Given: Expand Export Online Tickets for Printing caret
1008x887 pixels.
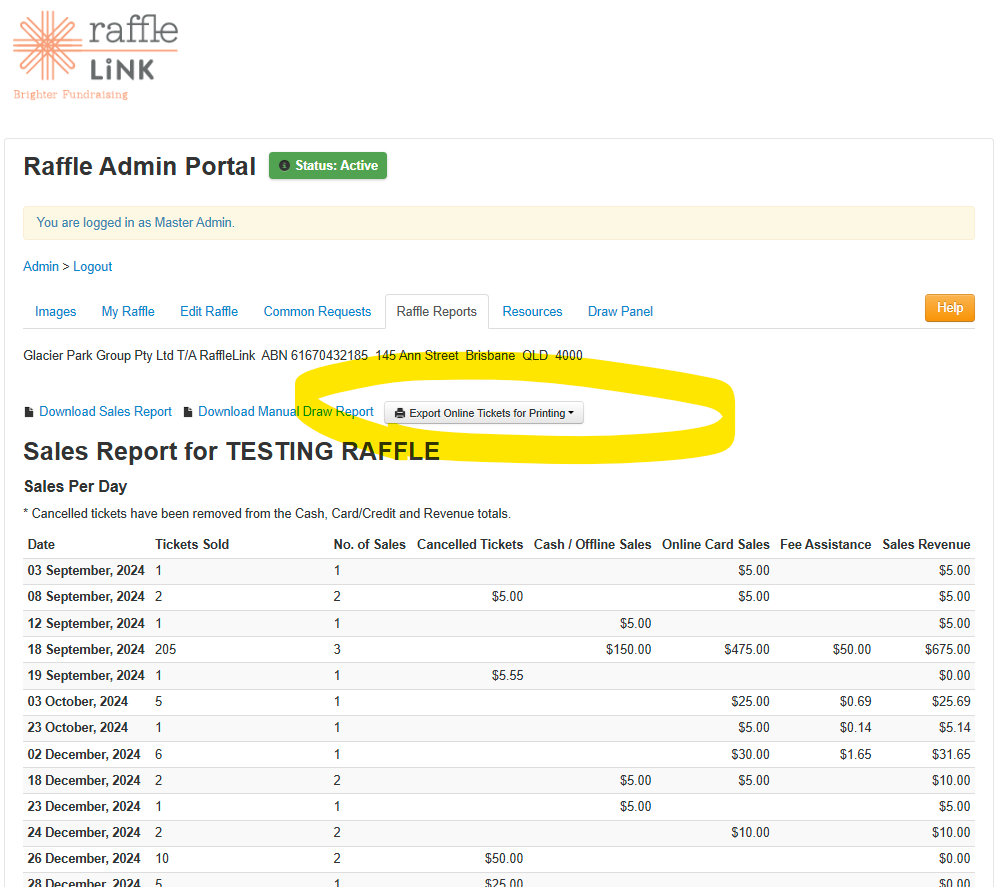Looking at the screenshot, I should [571, 413].
